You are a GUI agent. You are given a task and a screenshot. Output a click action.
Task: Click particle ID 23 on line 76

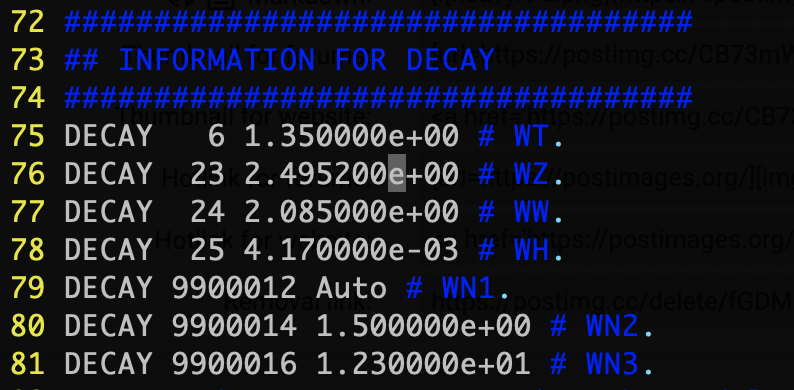(x=208, y=173)
